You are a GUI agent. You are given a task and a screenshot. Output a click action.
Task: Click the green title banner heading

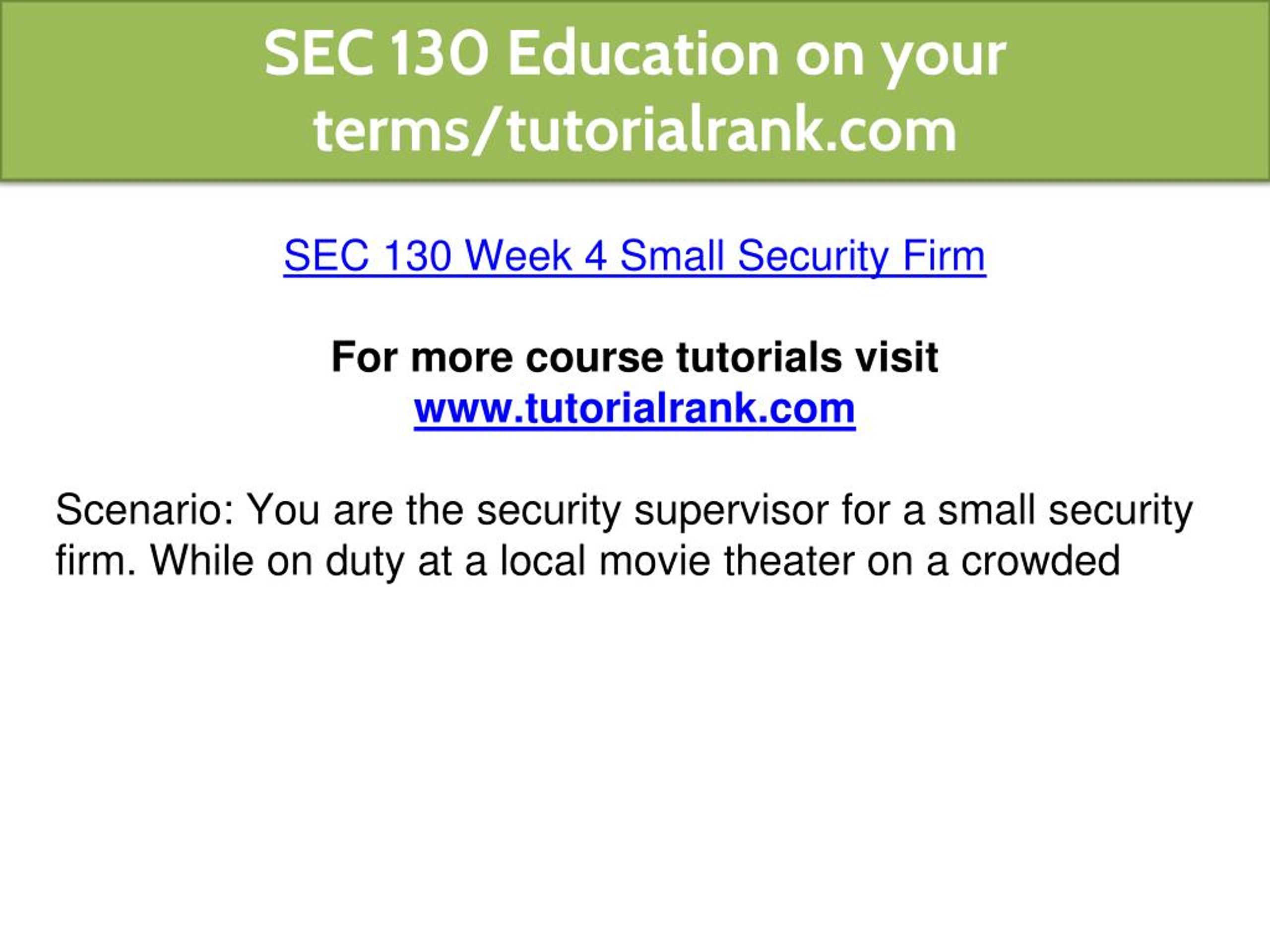(635, 91)
